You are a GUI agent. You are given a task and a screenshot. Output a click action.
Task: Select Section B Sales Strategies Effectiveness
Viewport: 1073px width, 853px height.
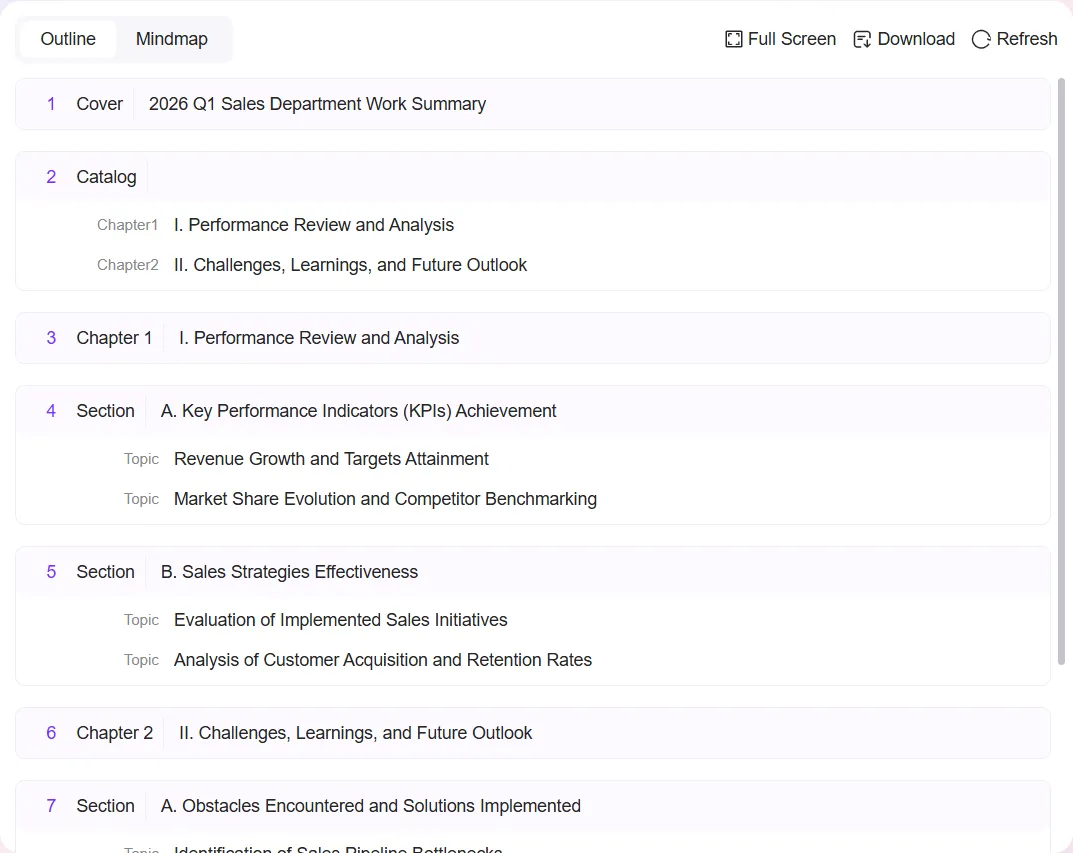click(289, 572)
